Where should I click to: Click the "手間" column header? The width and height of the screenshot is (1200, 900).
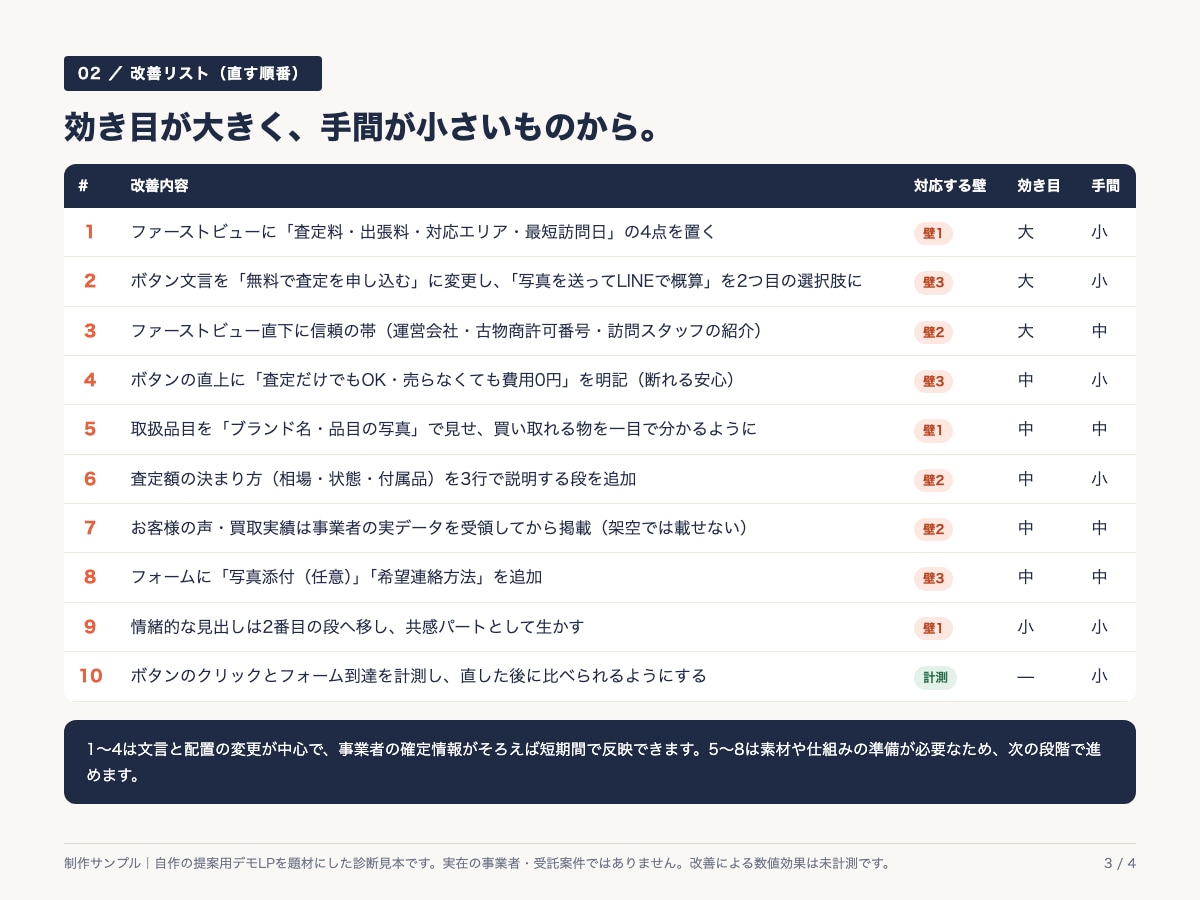point(1105,186)
